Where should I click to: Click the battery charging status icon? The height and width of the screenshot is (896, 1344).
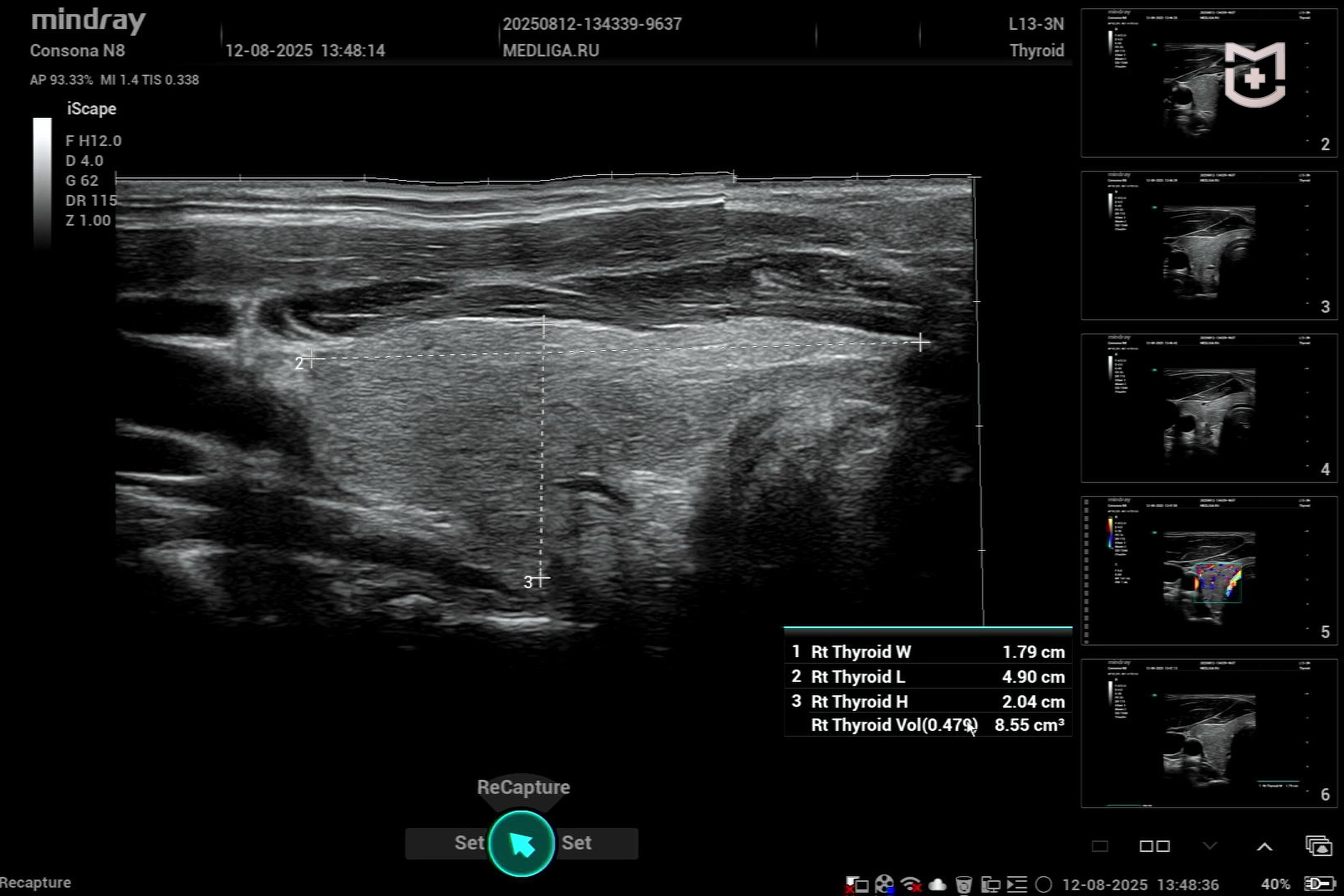(x=1320, y=884)
